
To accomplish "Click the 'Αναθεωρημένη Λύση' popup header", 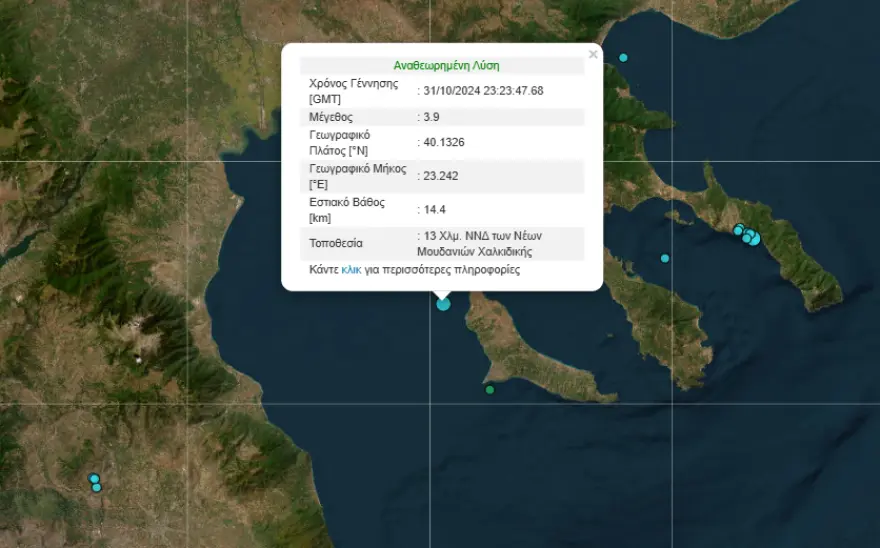I will pos(446,66).
